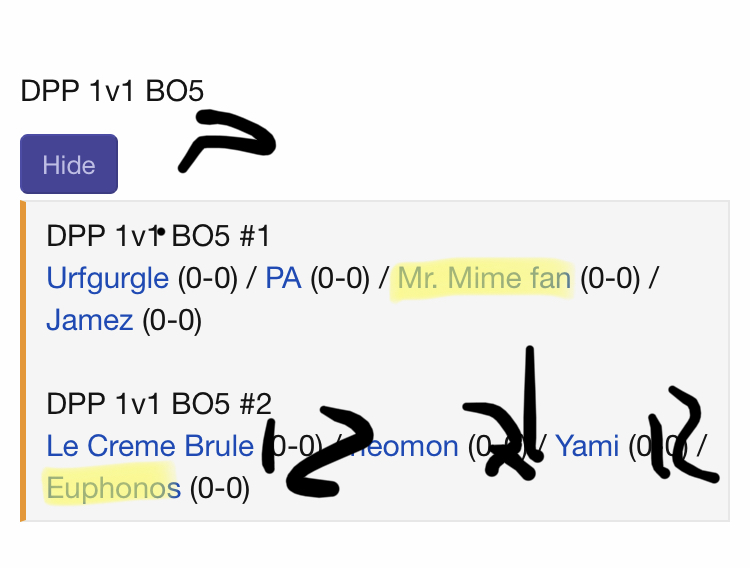Open Urfgurgle's profile link
Screen dimensions: 750x568
pos(108,278)
